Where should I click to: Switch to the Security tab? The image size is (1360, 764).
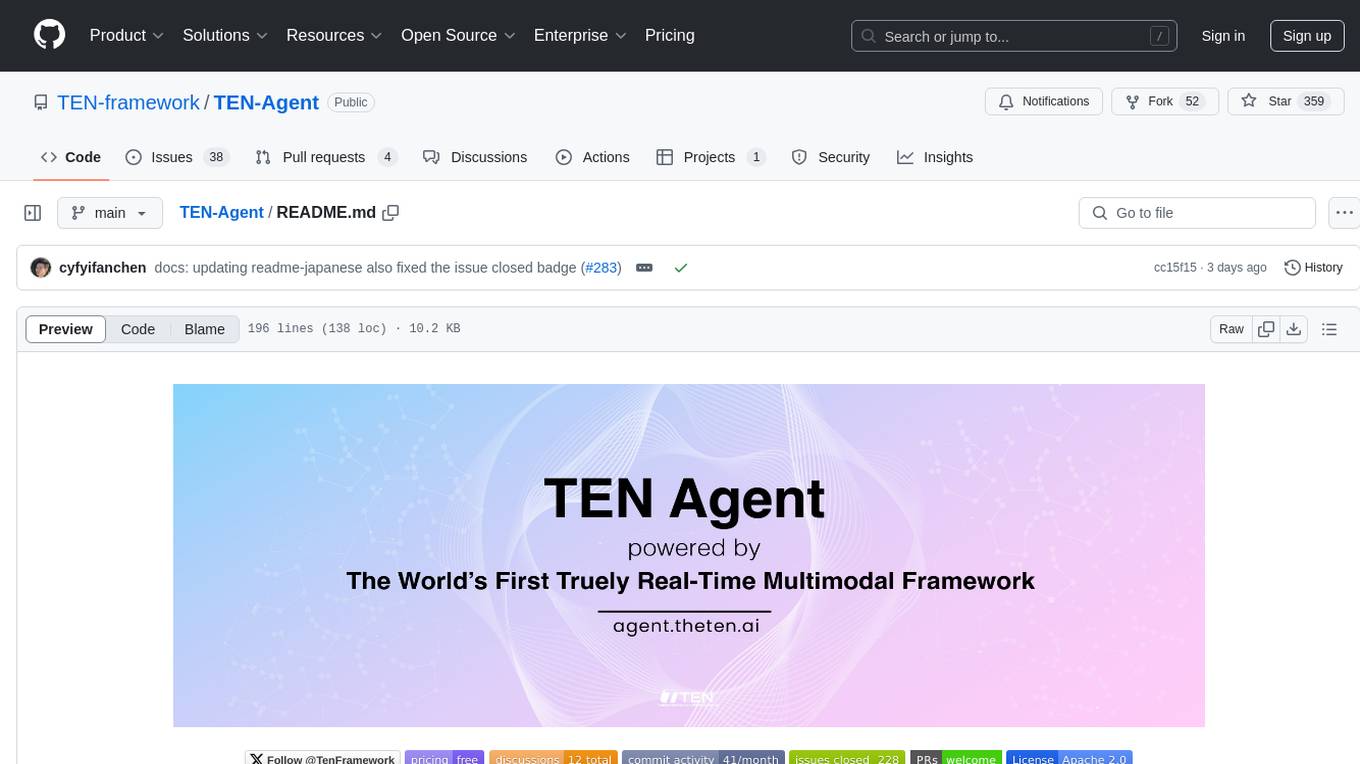pyautogui.click(x=830, y=157)
